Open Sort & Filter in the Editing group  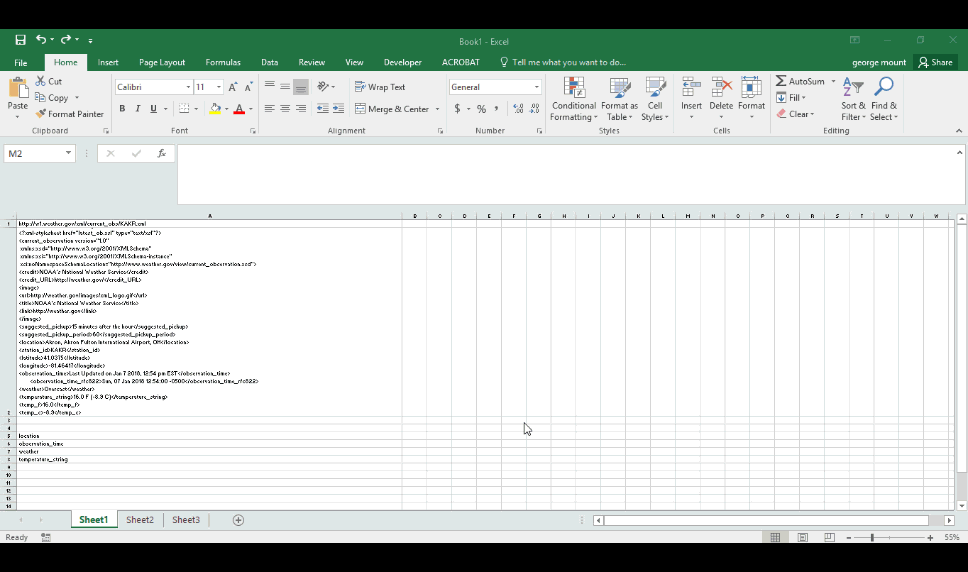tap(853, 100)
